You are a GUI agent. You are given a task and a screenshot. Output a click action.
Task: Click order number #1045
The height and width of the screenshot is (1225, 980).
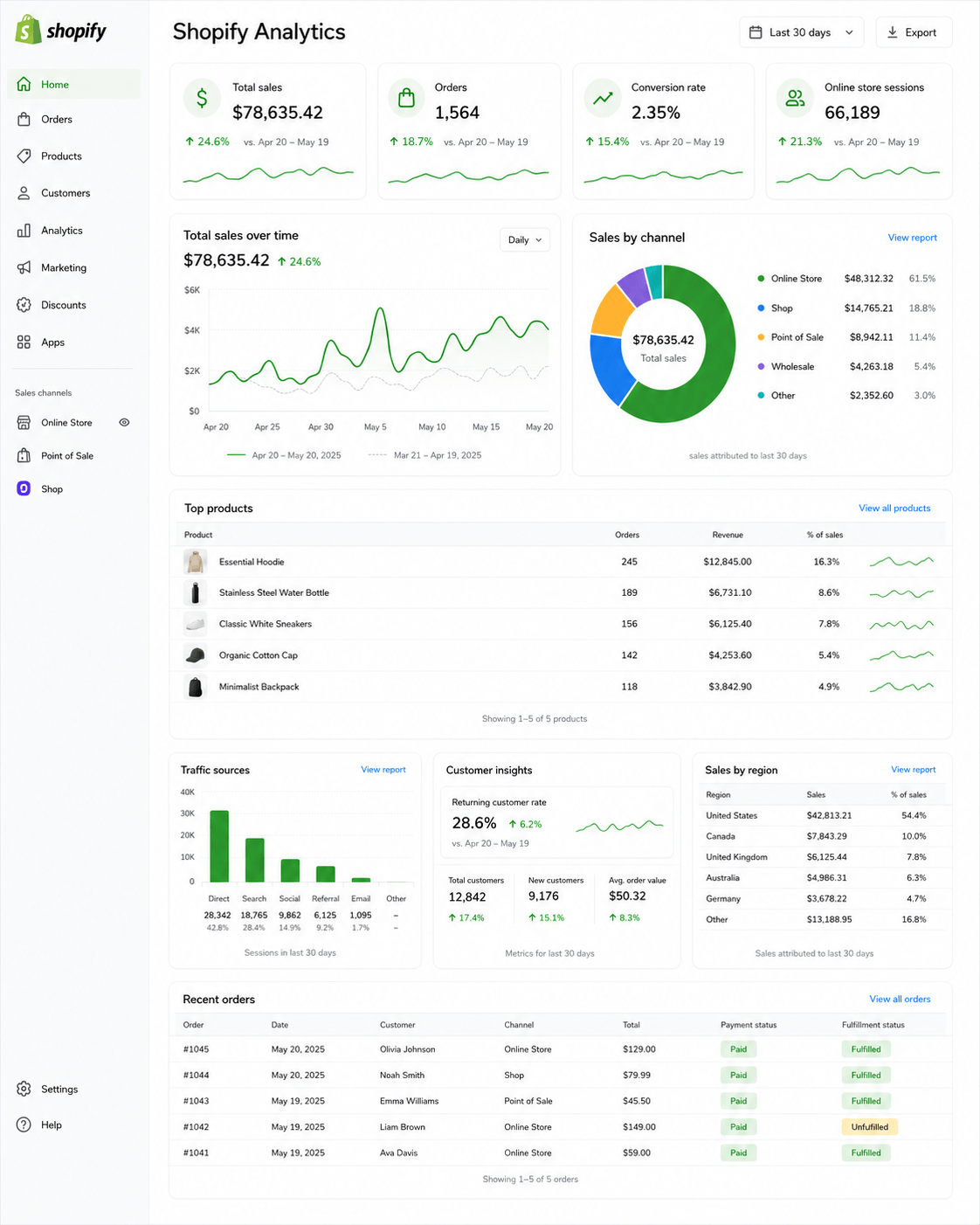pyautogui.click(x=196, y=1049)
